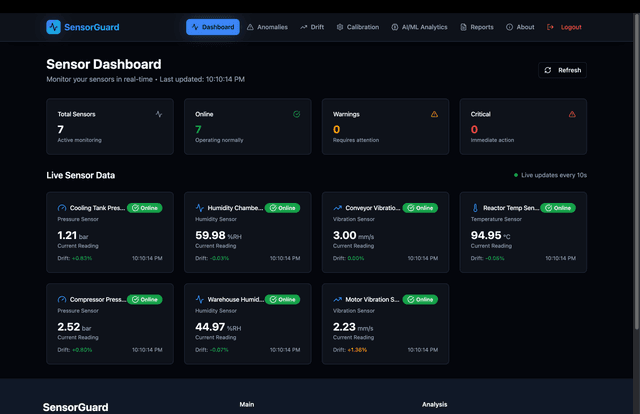Click the Critical card red alert icon
This screenshot has height=414, width=640.
click(x=572, y=114)
